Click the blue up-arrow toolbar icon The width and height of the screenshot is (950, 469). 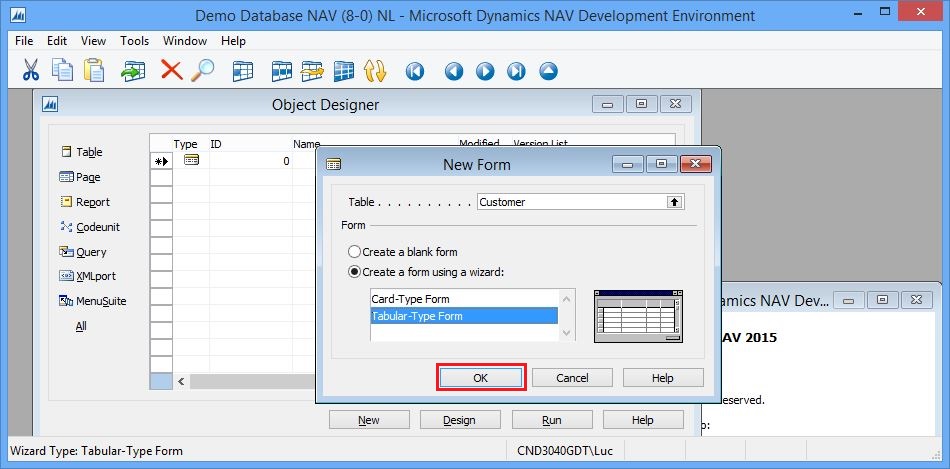click(548, 72)
